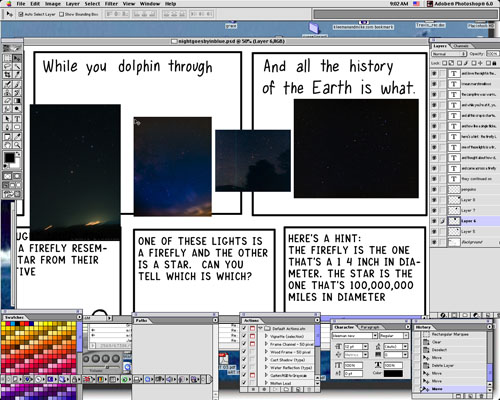Click the Delete Layer history state
This screenshot has width=500, height=400.
tap(443, 365)
